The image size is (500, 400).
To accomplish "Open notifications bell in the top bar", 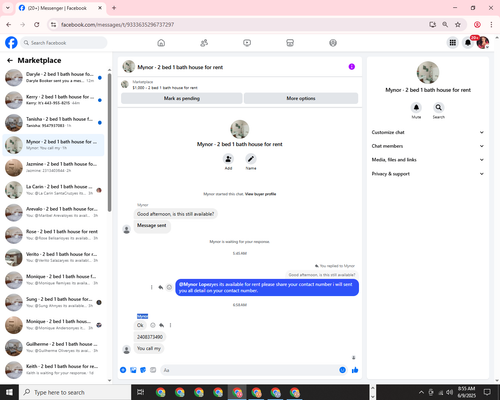I will [468, 43].
